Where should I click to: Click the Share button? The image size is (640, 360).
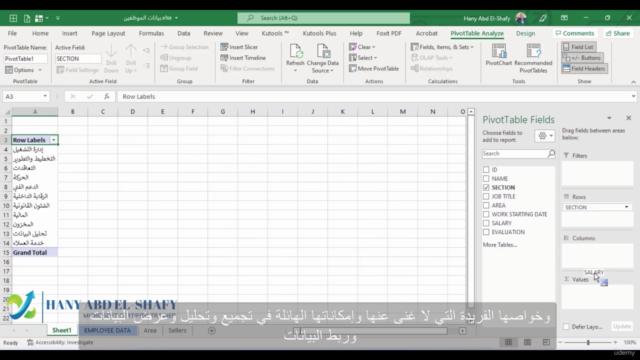click(618, 33)
